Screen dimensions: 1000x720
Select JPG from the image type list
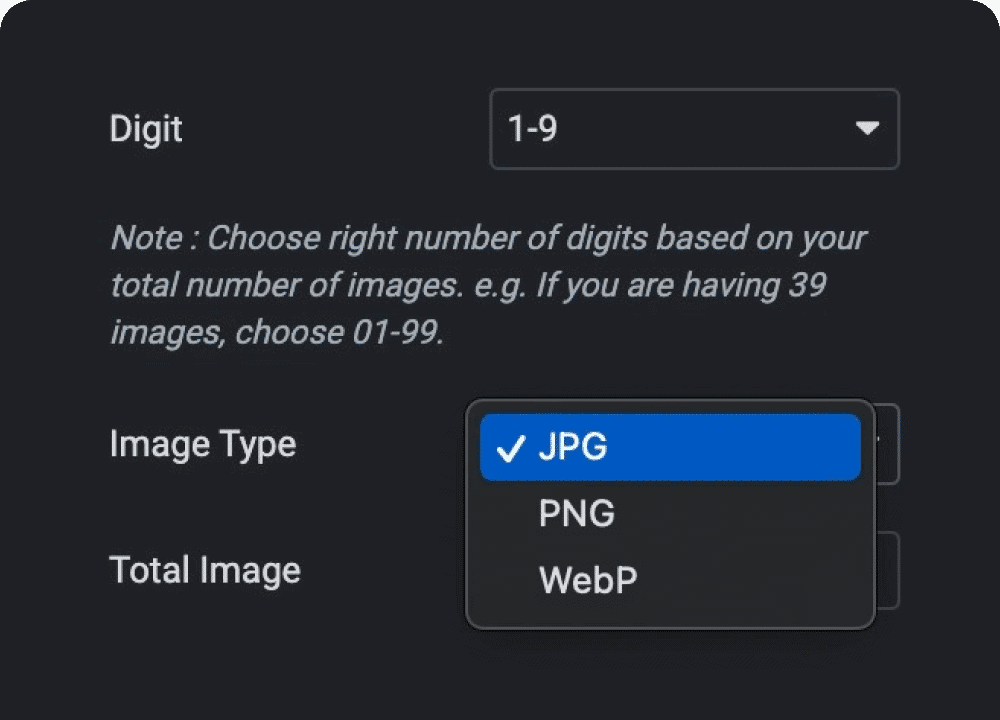tap(572, 447)
